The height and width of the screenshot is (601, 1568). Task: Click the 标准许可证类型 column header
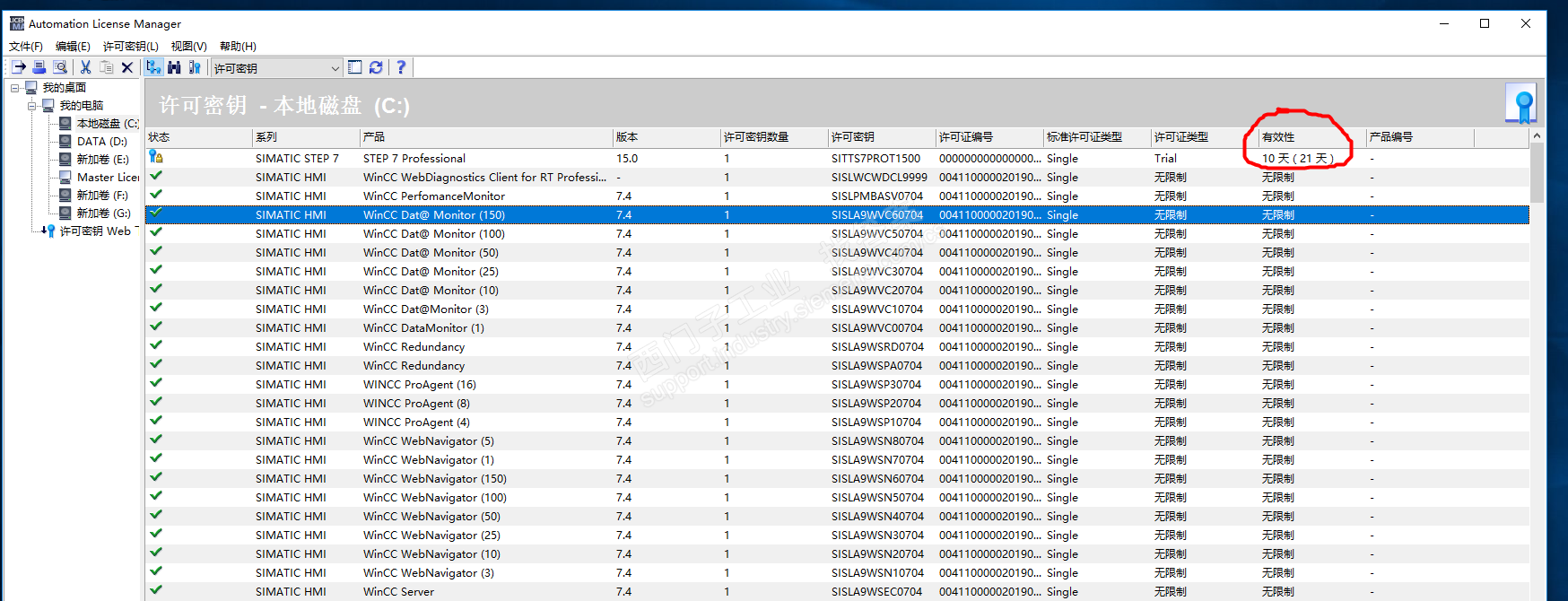(x=1097, y=137)
